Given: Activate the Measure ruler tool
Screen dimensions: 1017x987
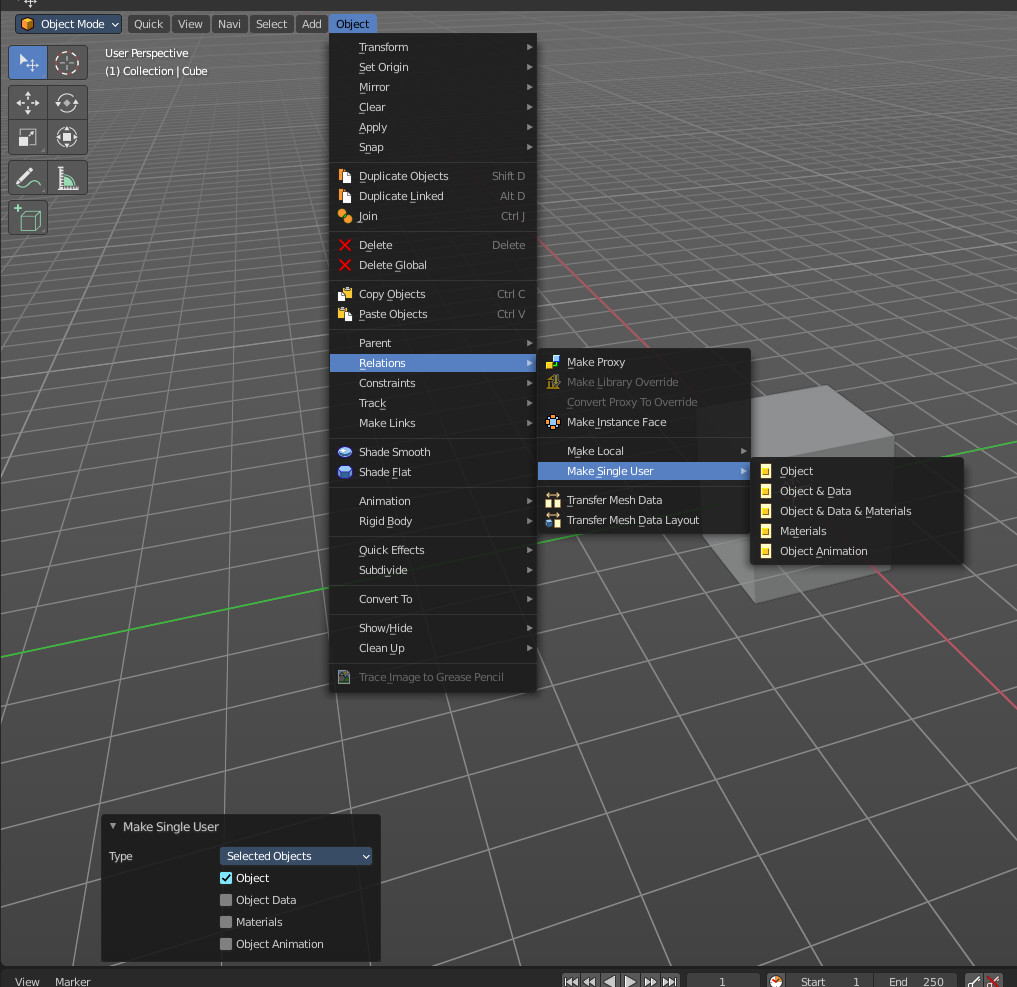Looking at the screenshot, I should click(x=67, y=178).
